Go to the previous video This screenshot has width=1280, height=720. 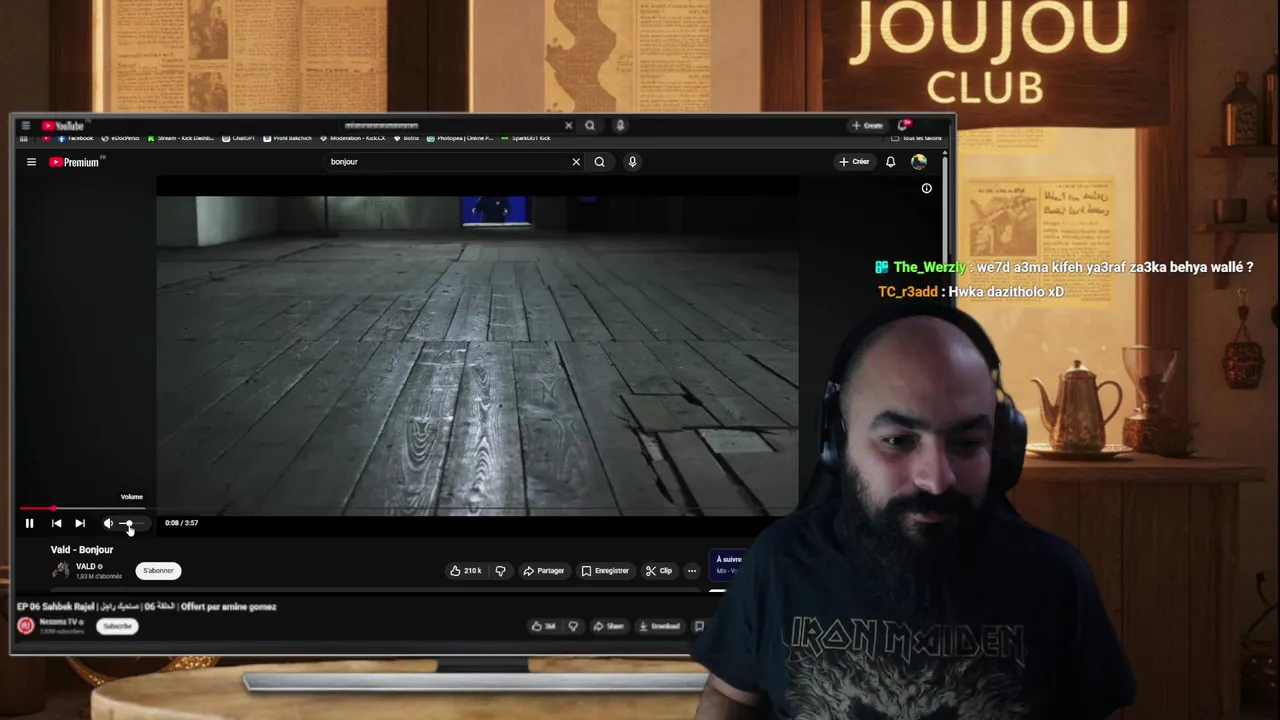pos(56,523)
